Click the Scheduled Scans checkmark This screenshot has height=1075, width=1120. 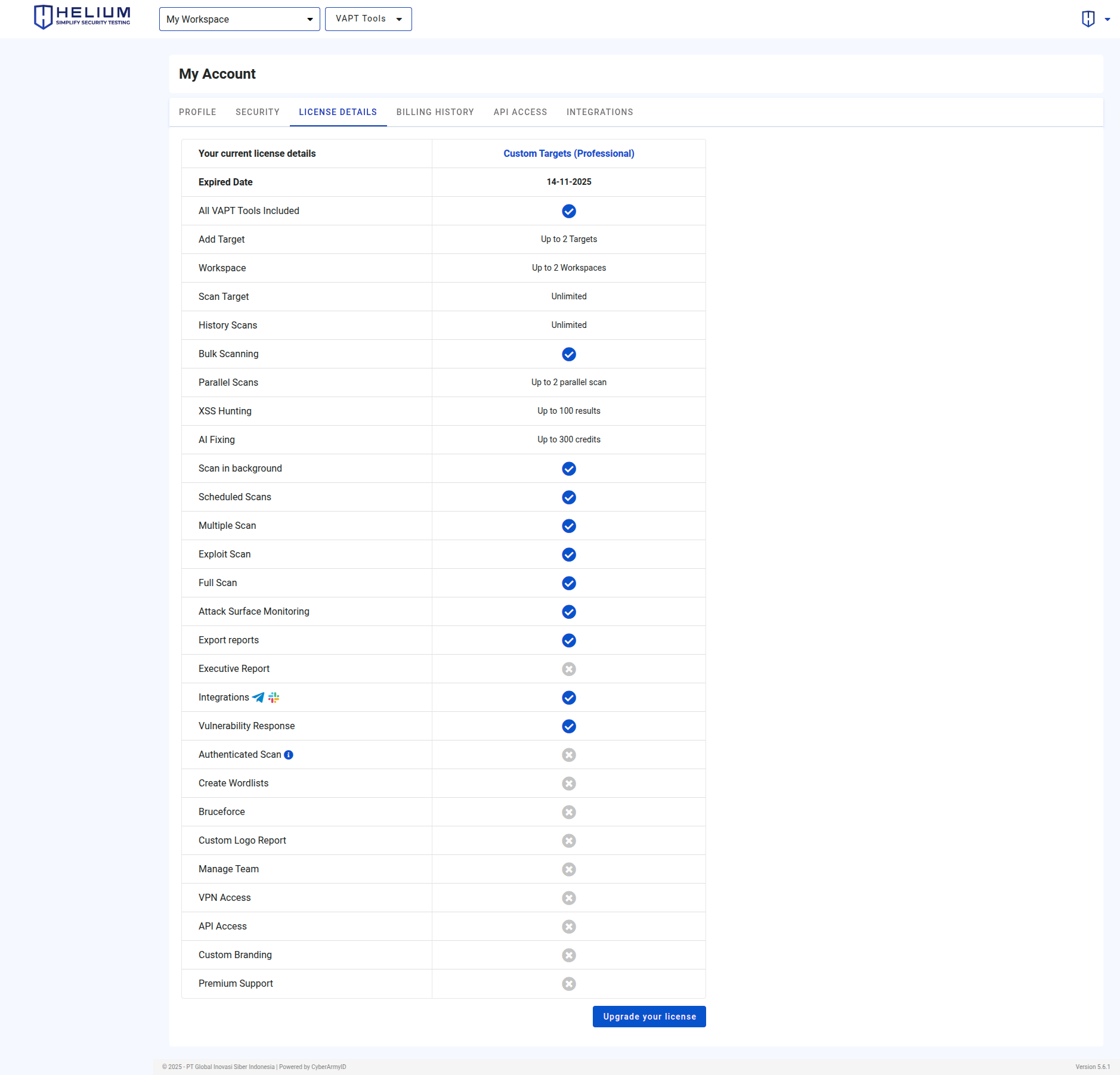point(569,497)
